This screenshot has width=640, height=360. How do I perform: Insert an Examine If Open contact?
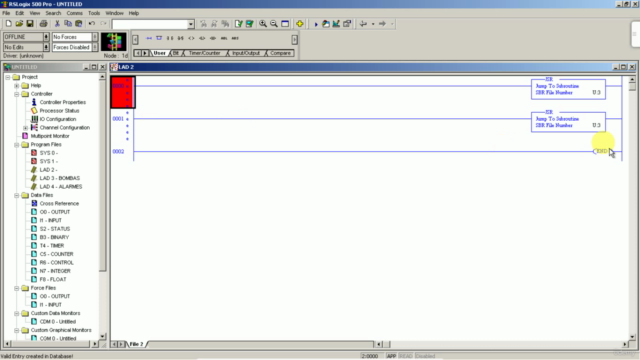(180, 38)
